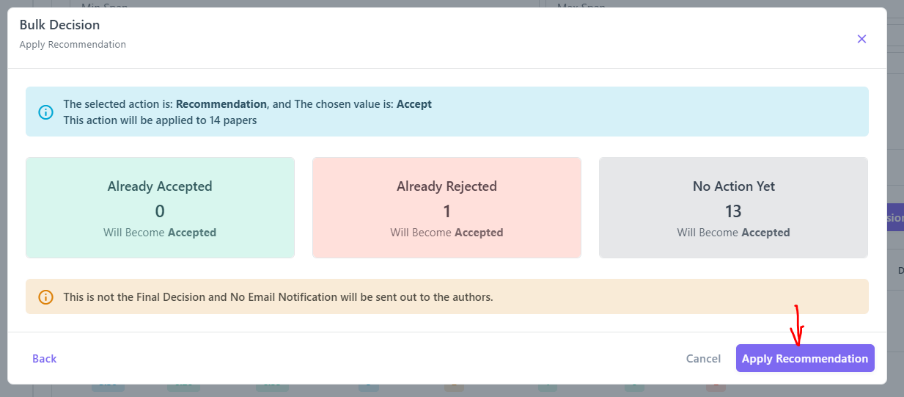Click the count 1 under Already Rejected

447,211
